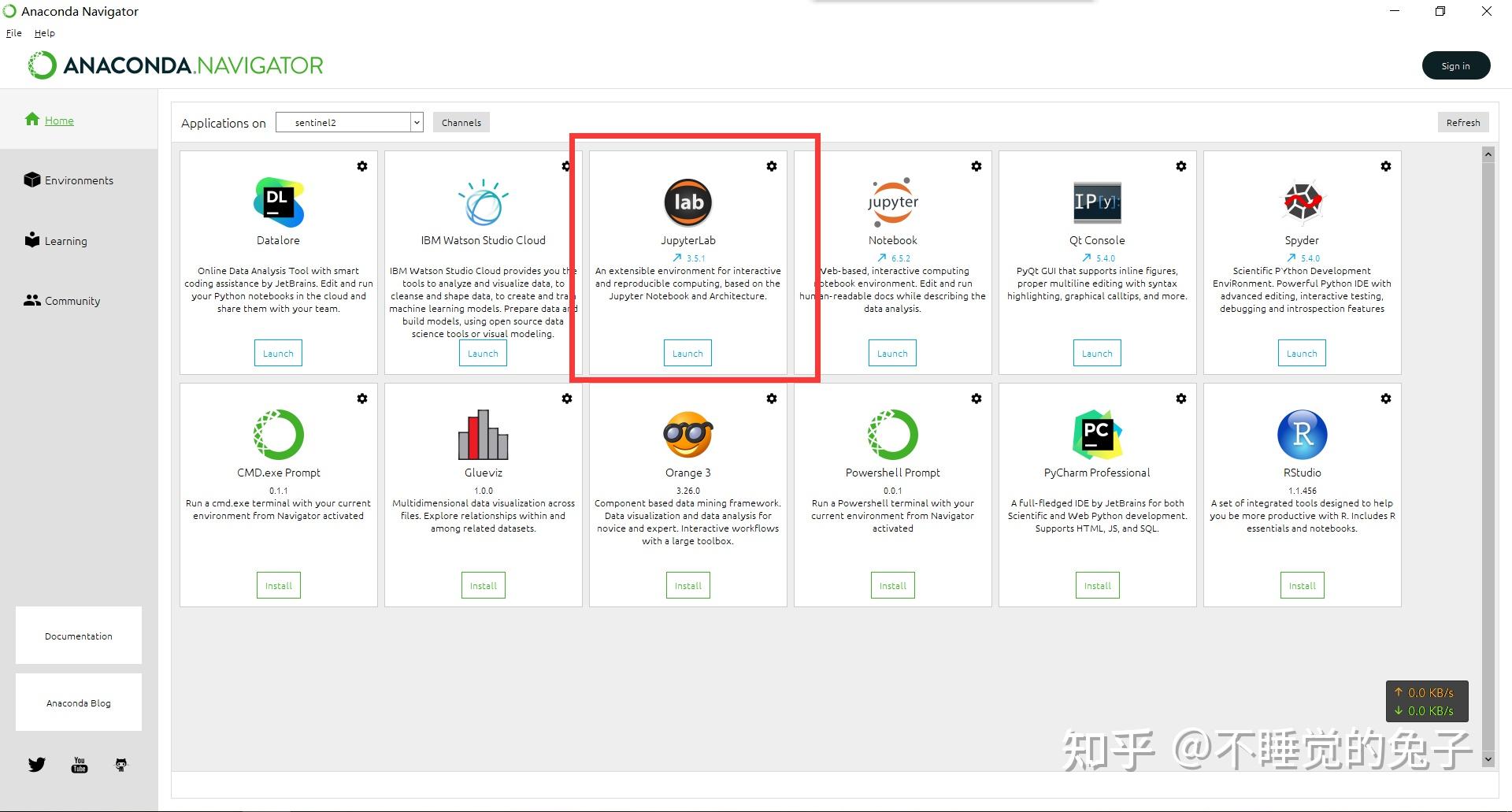Image resolution: width=1512 pixels, height=812 pixels.
Task: Open the PyCharm Professional gear options
Action: tap(1181, 399)
